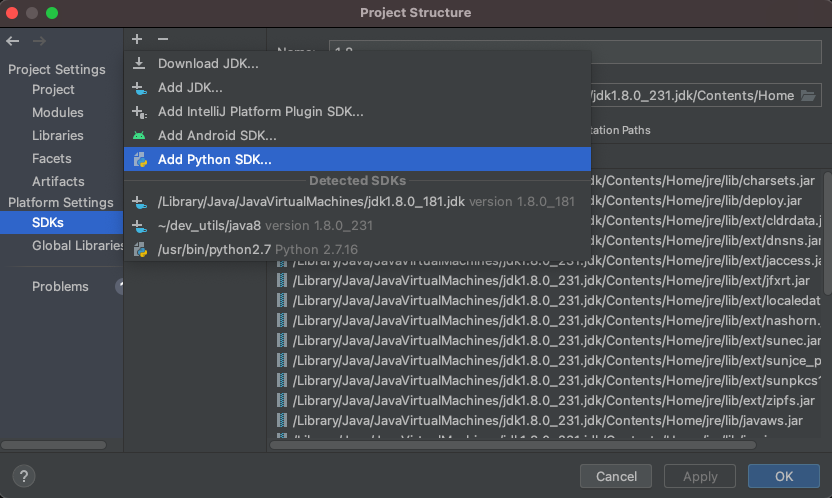Switch to the Documentation Paths tab
This screenshot has width=832, height=498.
[x=620, y=130]
